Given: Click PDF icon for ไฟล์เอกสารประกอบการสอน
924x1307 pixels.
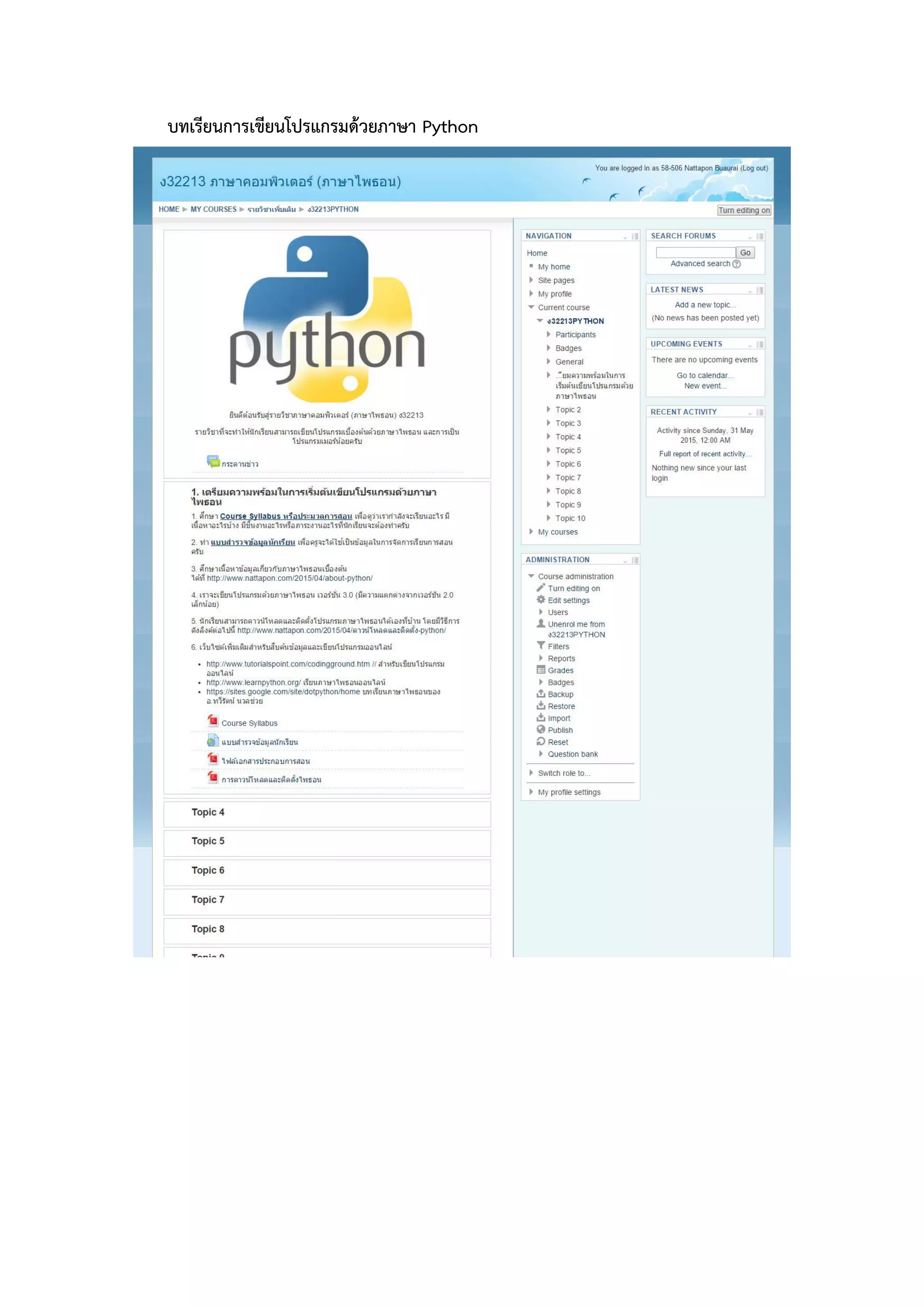Looking at the screenshot, I should click(213, 759).
